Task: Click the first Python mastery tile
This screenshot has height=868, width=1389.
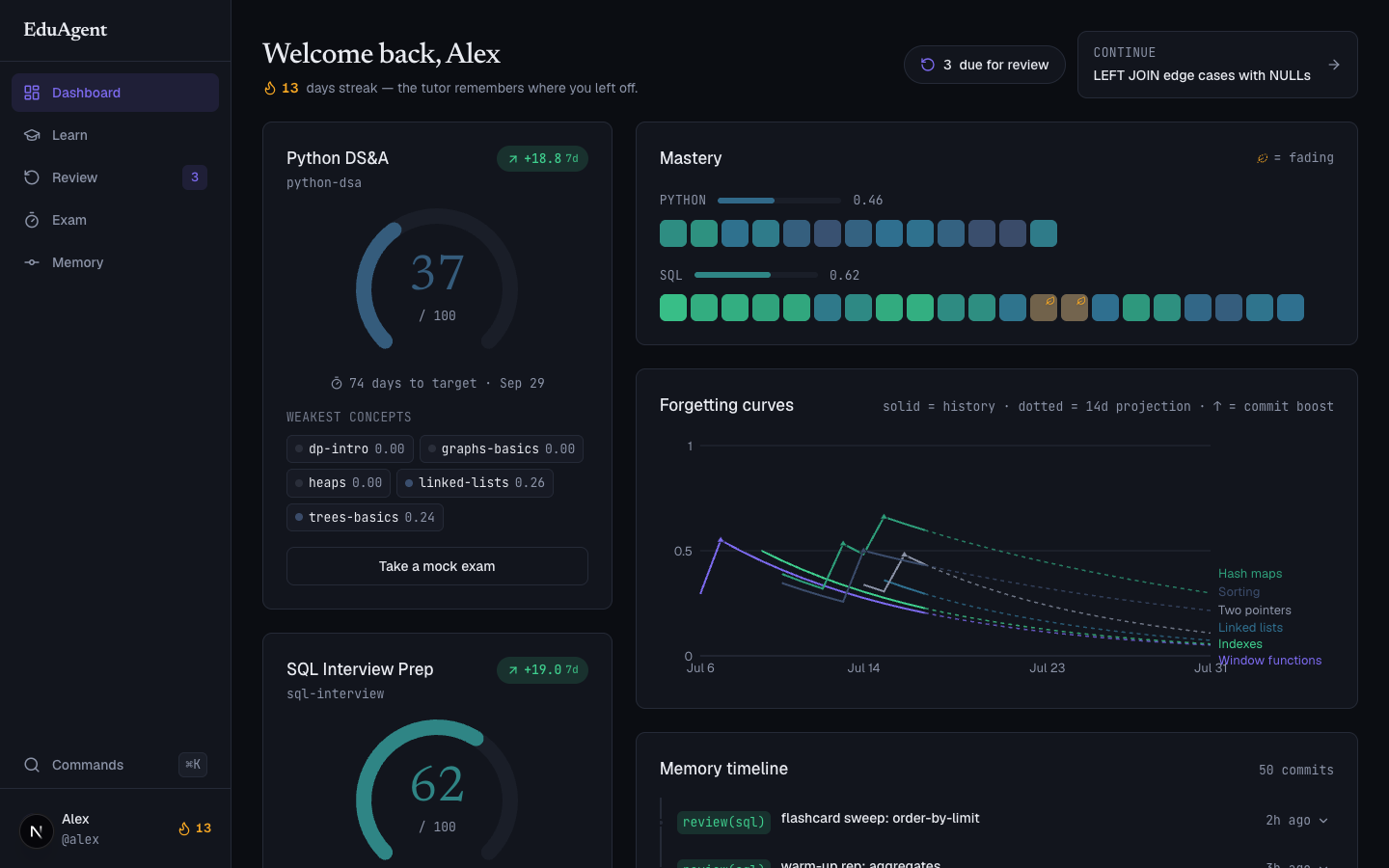Action: click(673, 233)
